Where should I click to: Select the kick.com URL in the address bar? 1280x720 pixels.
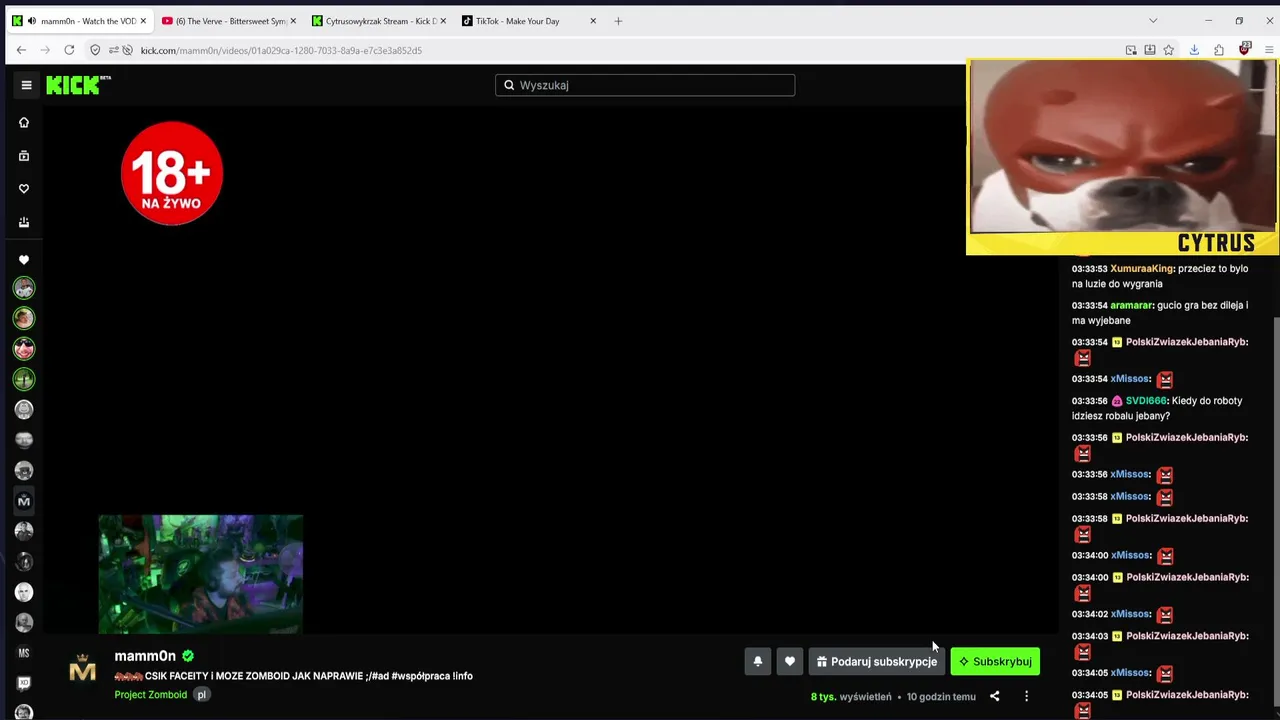[281, 50]
